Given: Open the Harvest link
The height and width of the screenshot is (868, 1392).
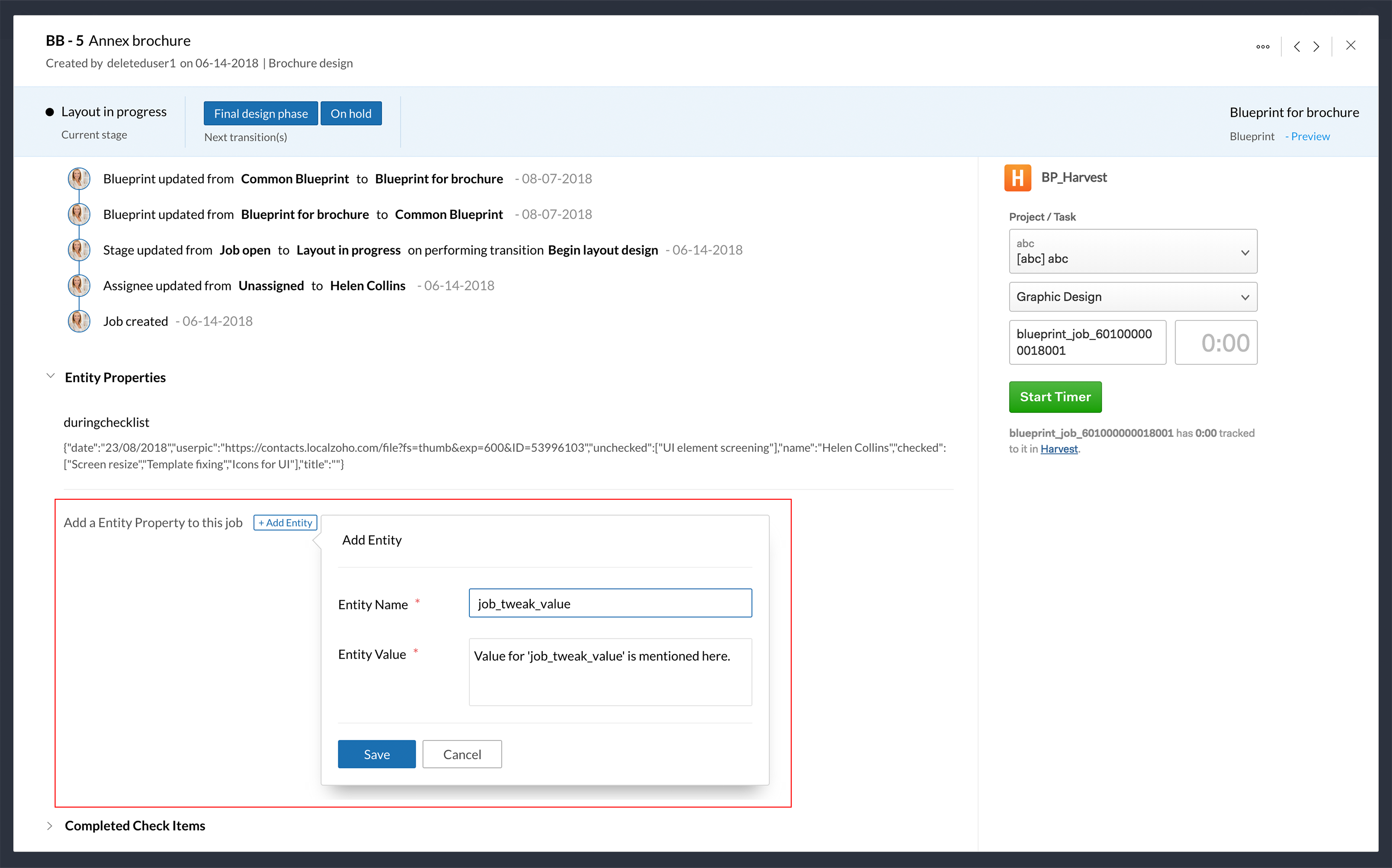Looking at the screenshot, I should (x=1058, y=449).
